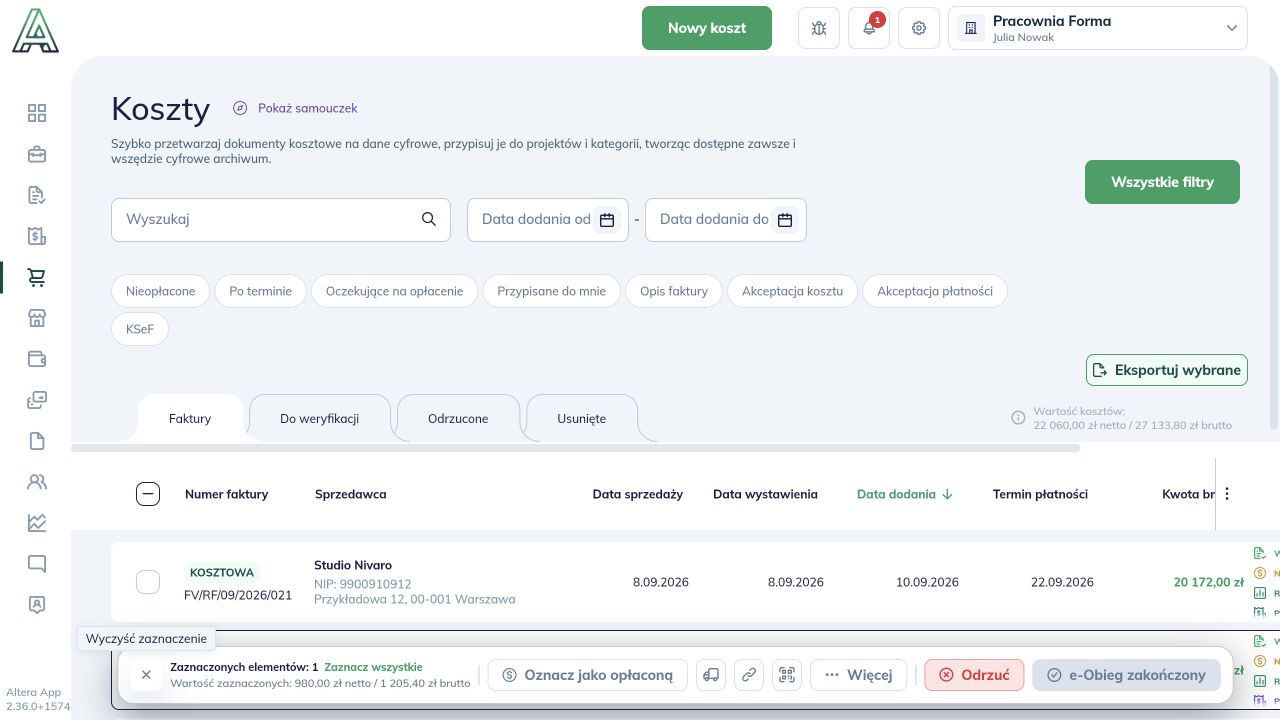Click the Altera logo at top left
Viewport: 1280px width, 720px height.
point(36,30)
